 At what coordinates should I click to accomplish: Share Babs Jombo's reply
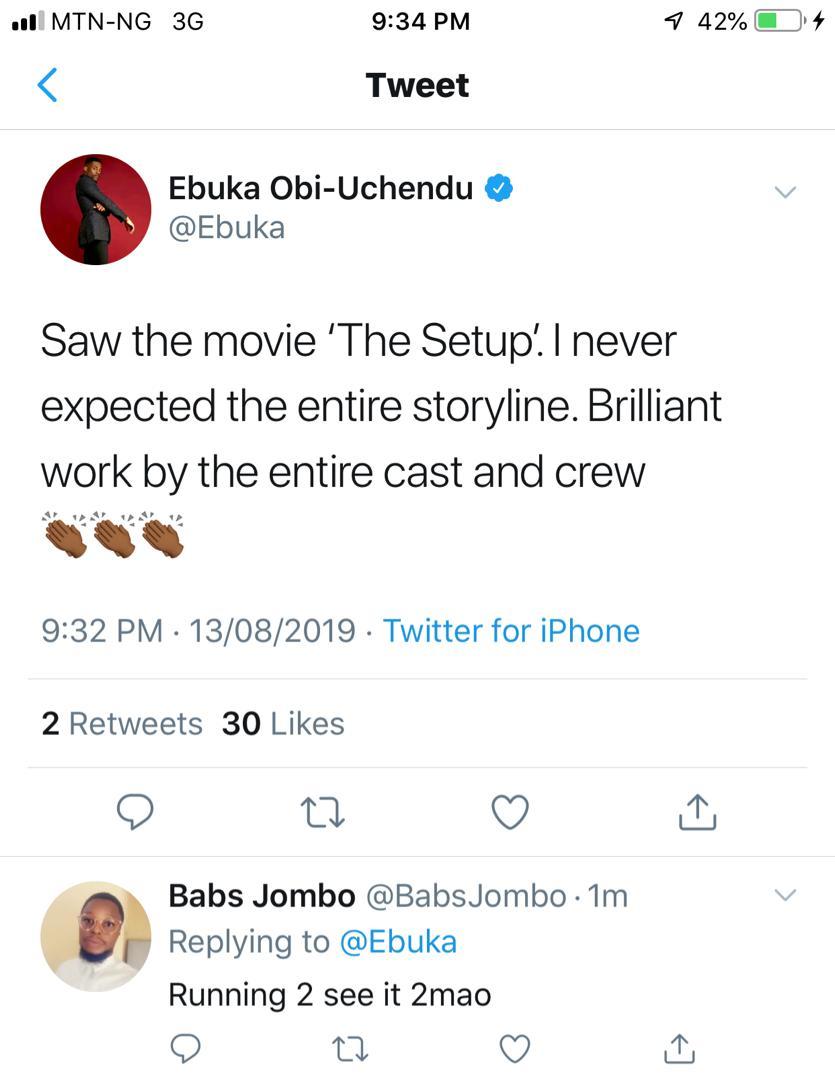pyautogui.click(x=678, y=1047)
